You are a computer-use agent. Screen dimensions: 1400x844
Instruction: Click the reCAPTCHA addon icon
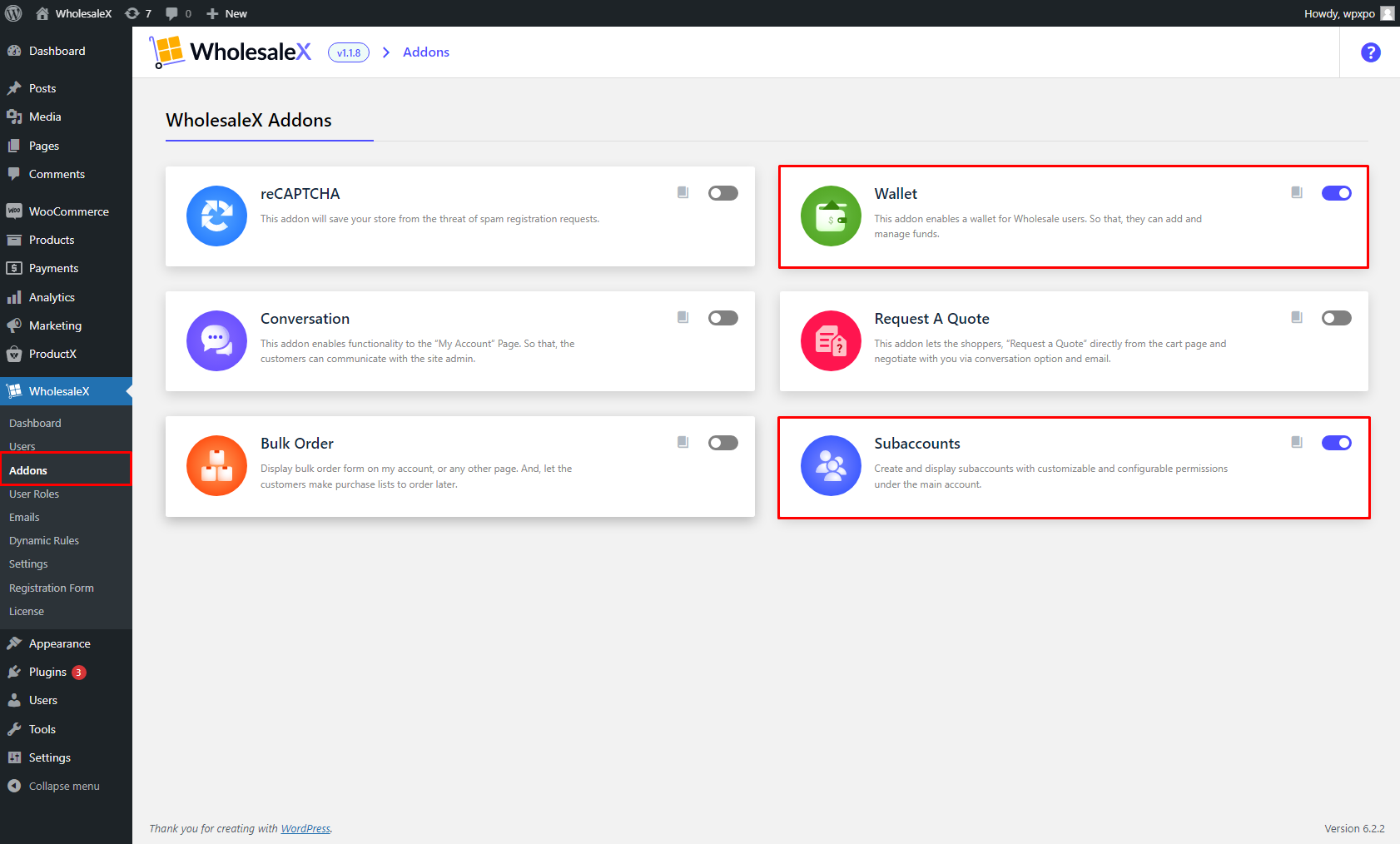[x=216, y=216]
